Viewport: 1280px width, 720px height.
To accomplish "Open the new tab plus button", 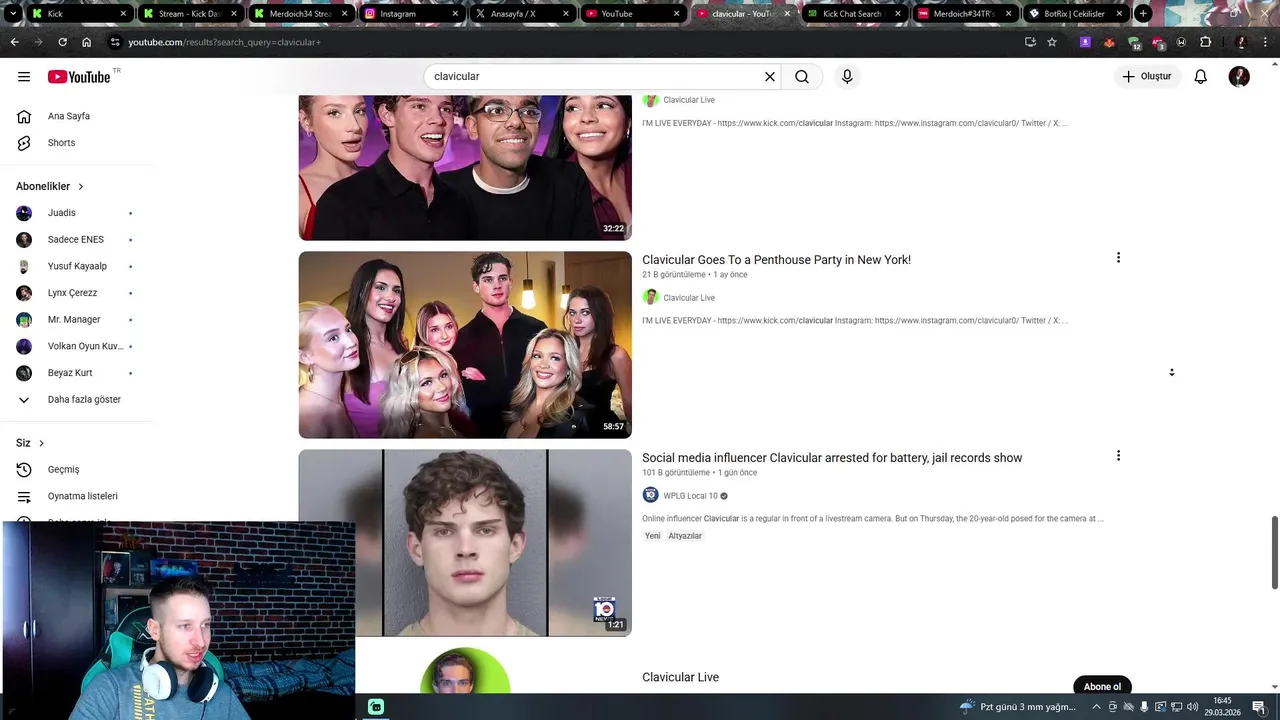I will 1143,14.
